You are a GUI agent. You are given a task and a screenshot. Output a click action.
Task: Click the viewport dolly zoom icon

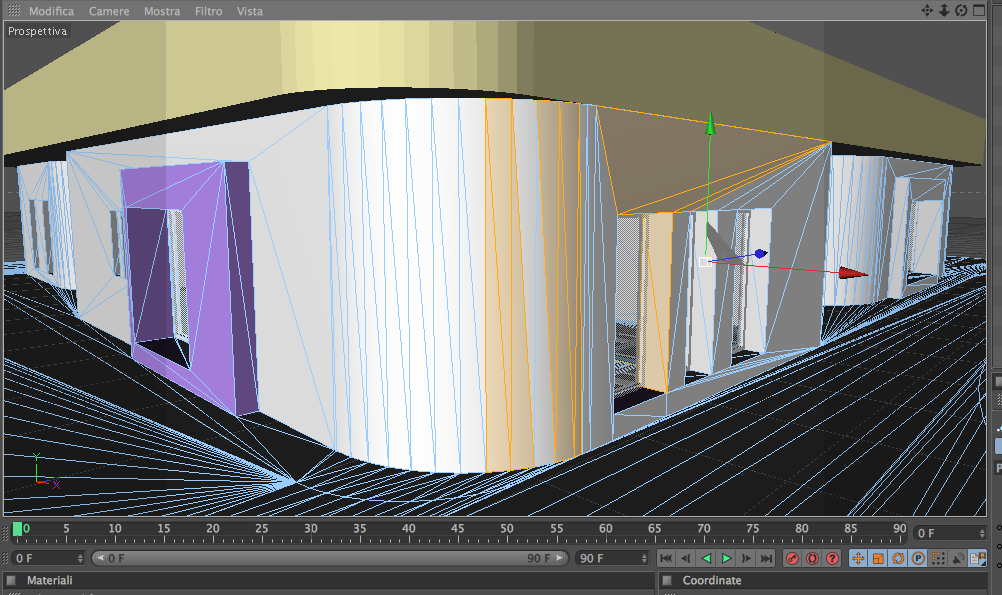click(x=944, y=10)
